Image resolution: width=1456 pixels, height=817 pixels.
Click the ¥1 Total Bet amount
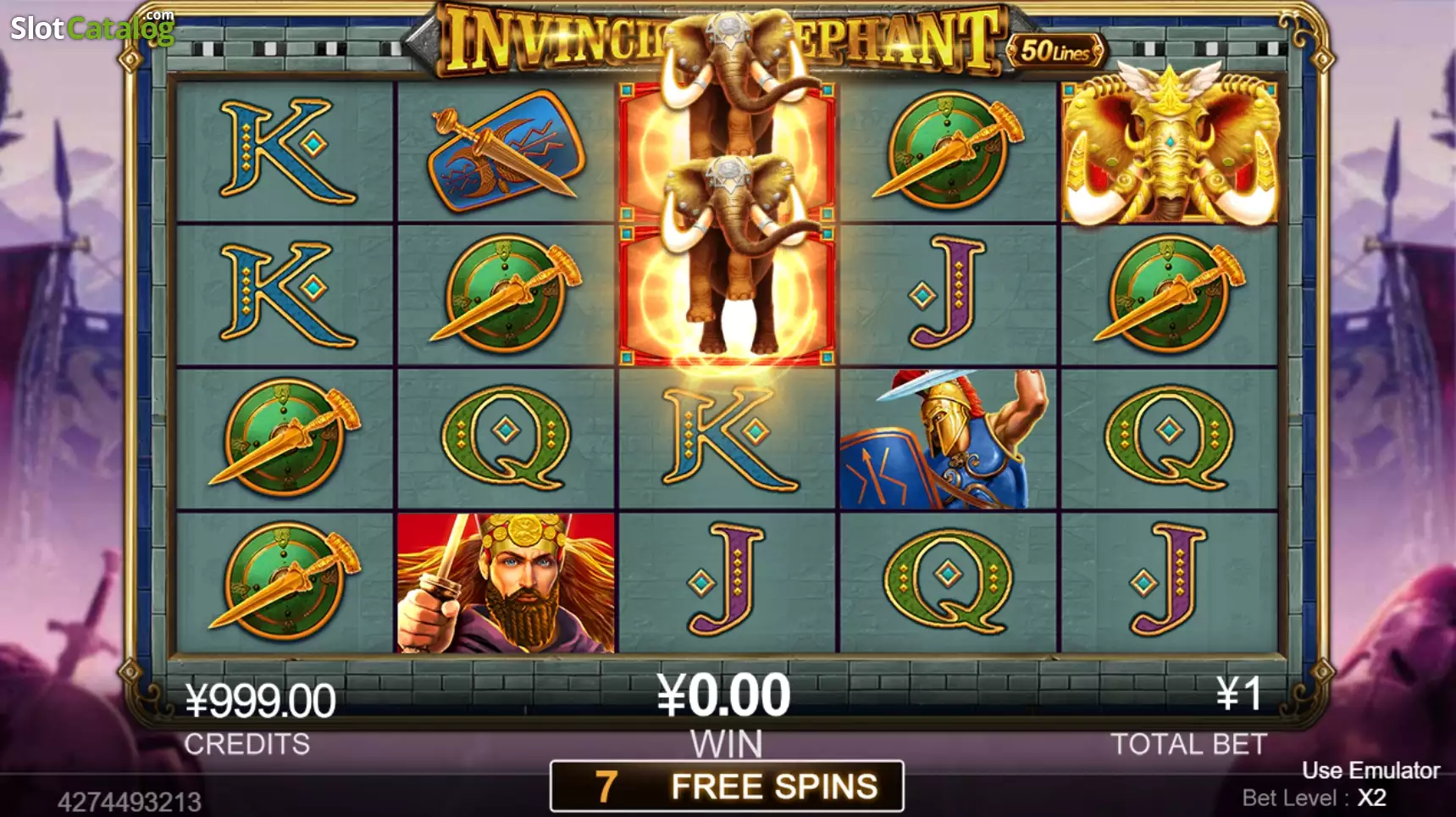[x=1238, y=694]
